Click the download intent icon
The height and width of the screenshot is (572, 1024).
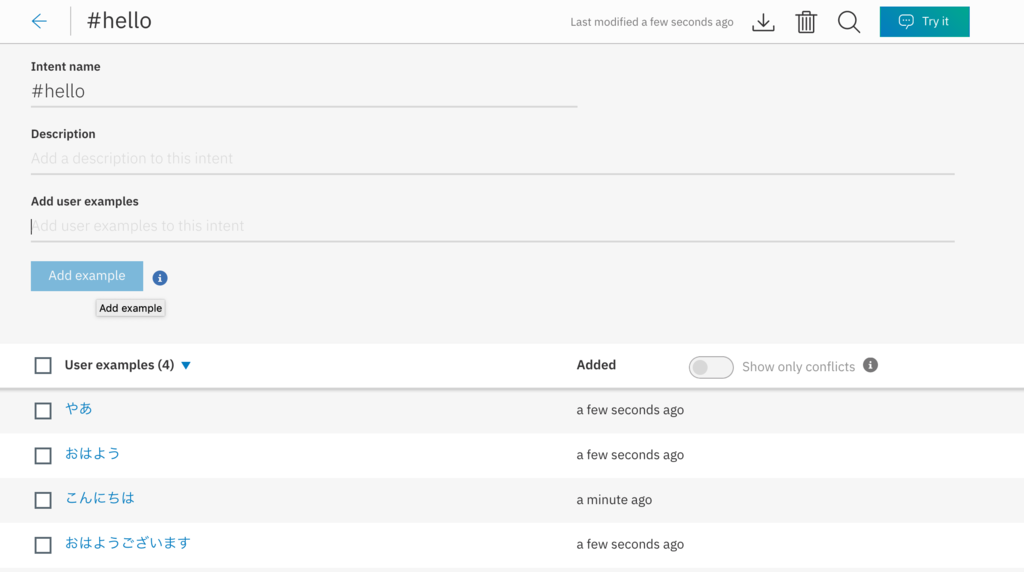click(x=763, y=22)
